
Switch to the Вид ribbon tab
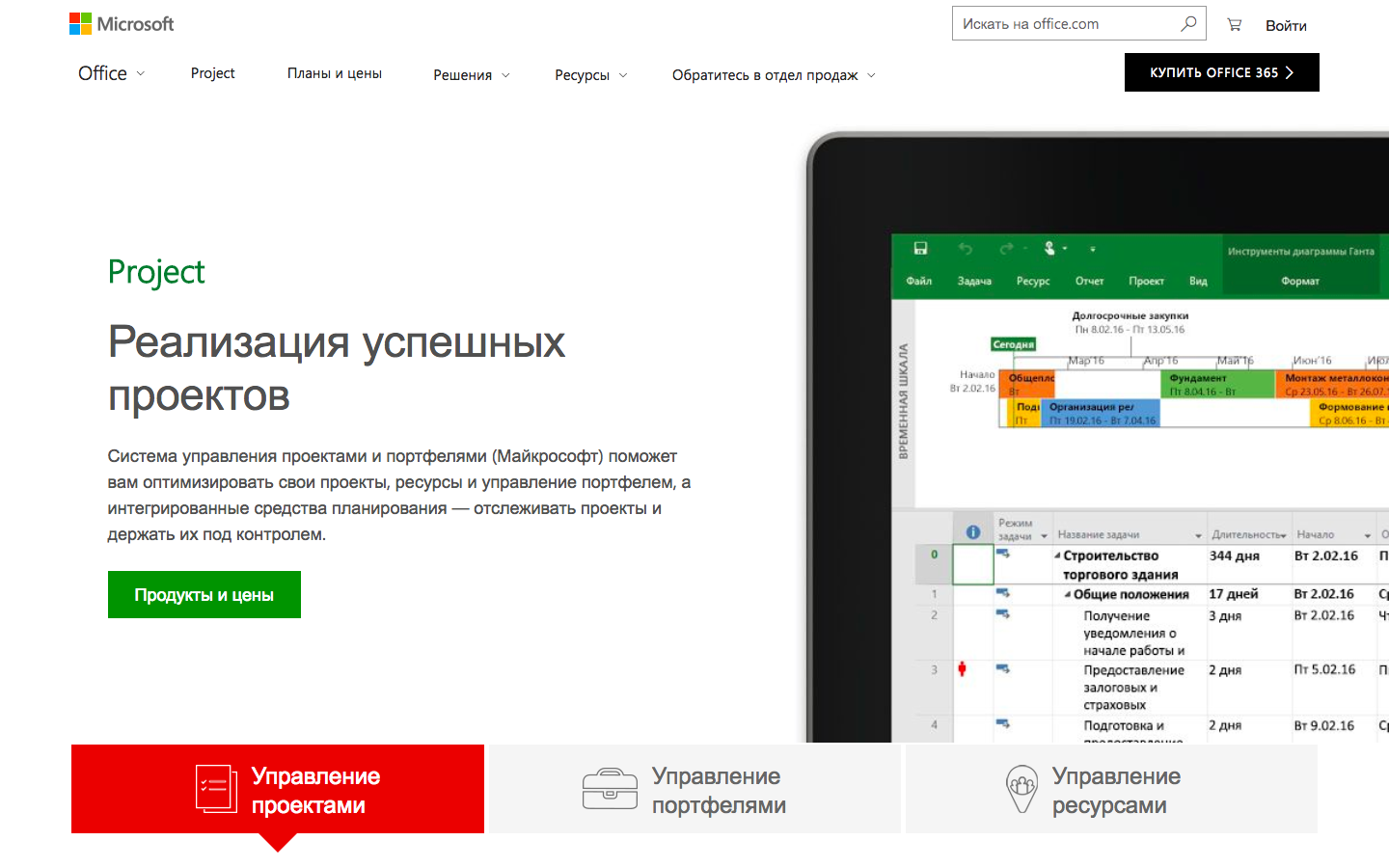click(x=1199, y=281)
